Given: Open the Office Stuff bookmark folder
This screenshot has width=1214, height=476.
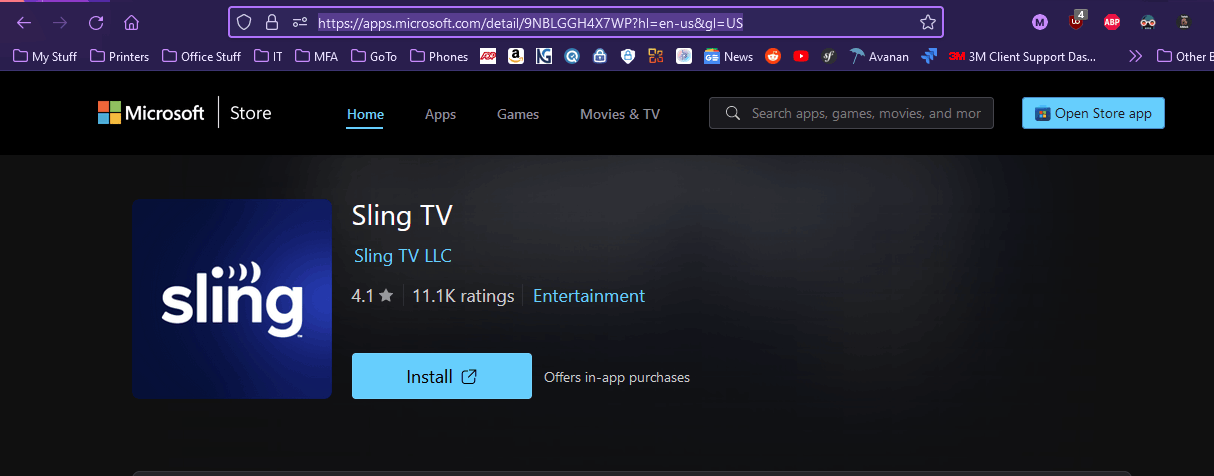Looking at the screenshot, I should 201,56.
